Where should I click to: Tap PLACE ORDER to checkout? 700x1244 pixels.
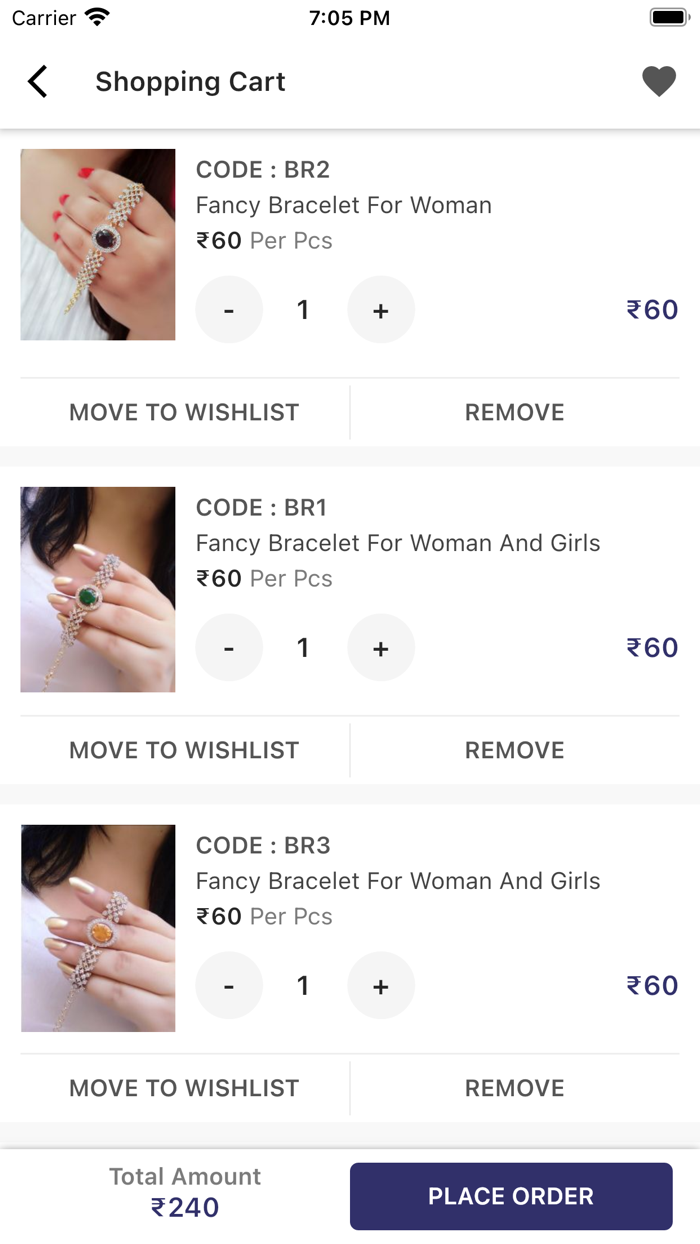(511, 1196)
